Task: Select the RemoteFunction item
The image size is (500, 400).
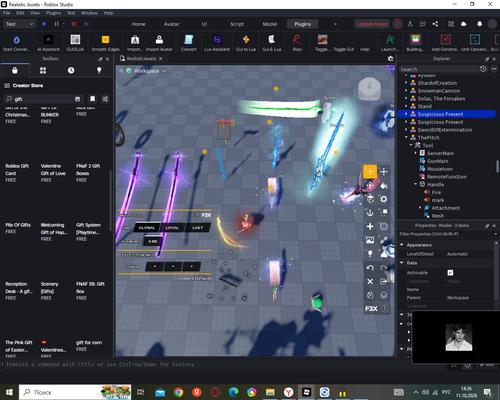Action: (x=447, y=177)
